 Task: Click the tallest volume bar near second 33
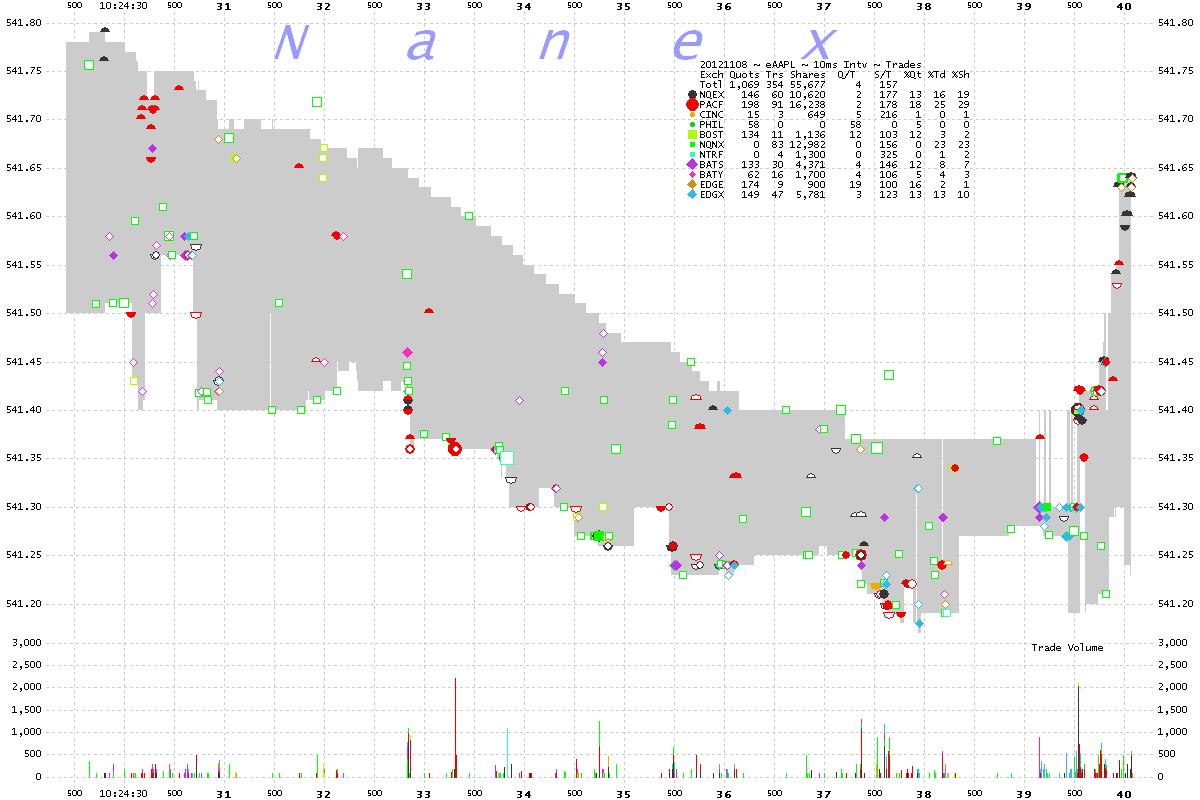[x=456, y=727]
